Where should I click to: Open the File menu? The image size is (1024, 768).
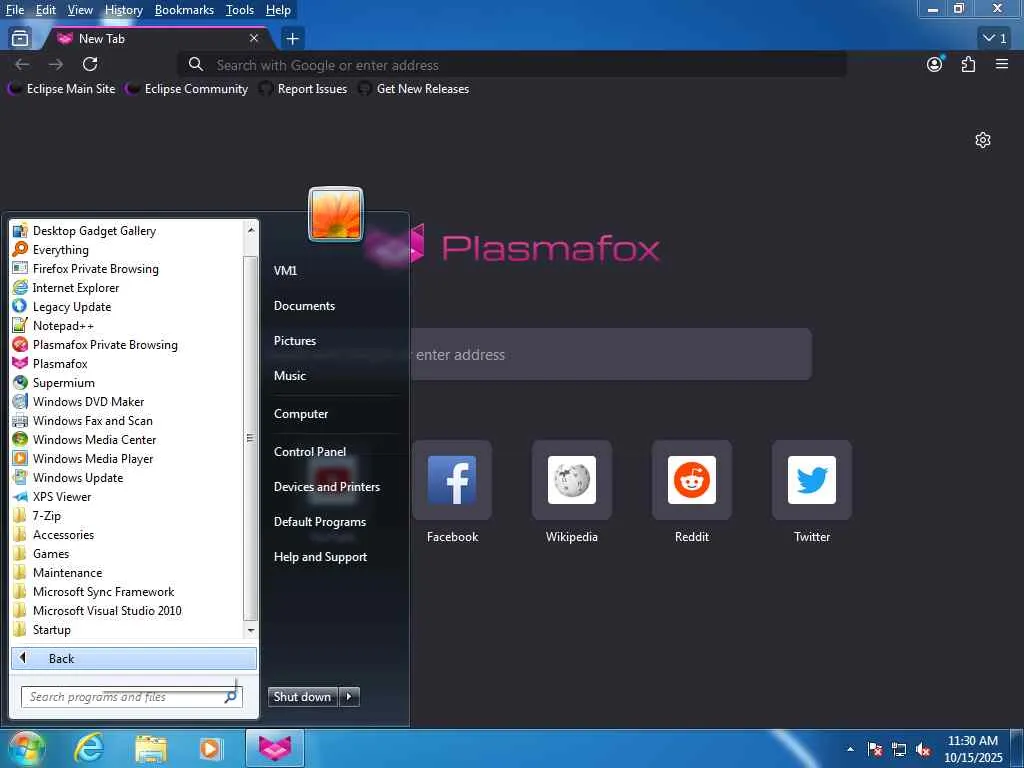point(15,10)
